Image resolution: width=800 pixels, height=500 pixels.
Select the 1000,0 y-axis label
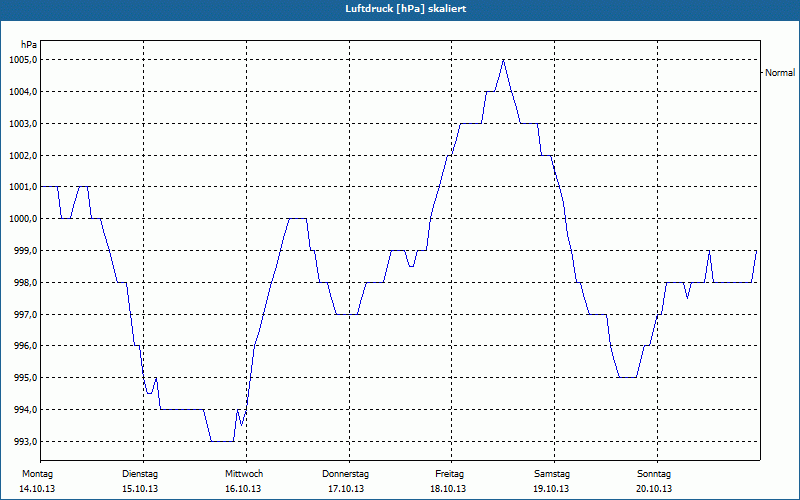23,219
